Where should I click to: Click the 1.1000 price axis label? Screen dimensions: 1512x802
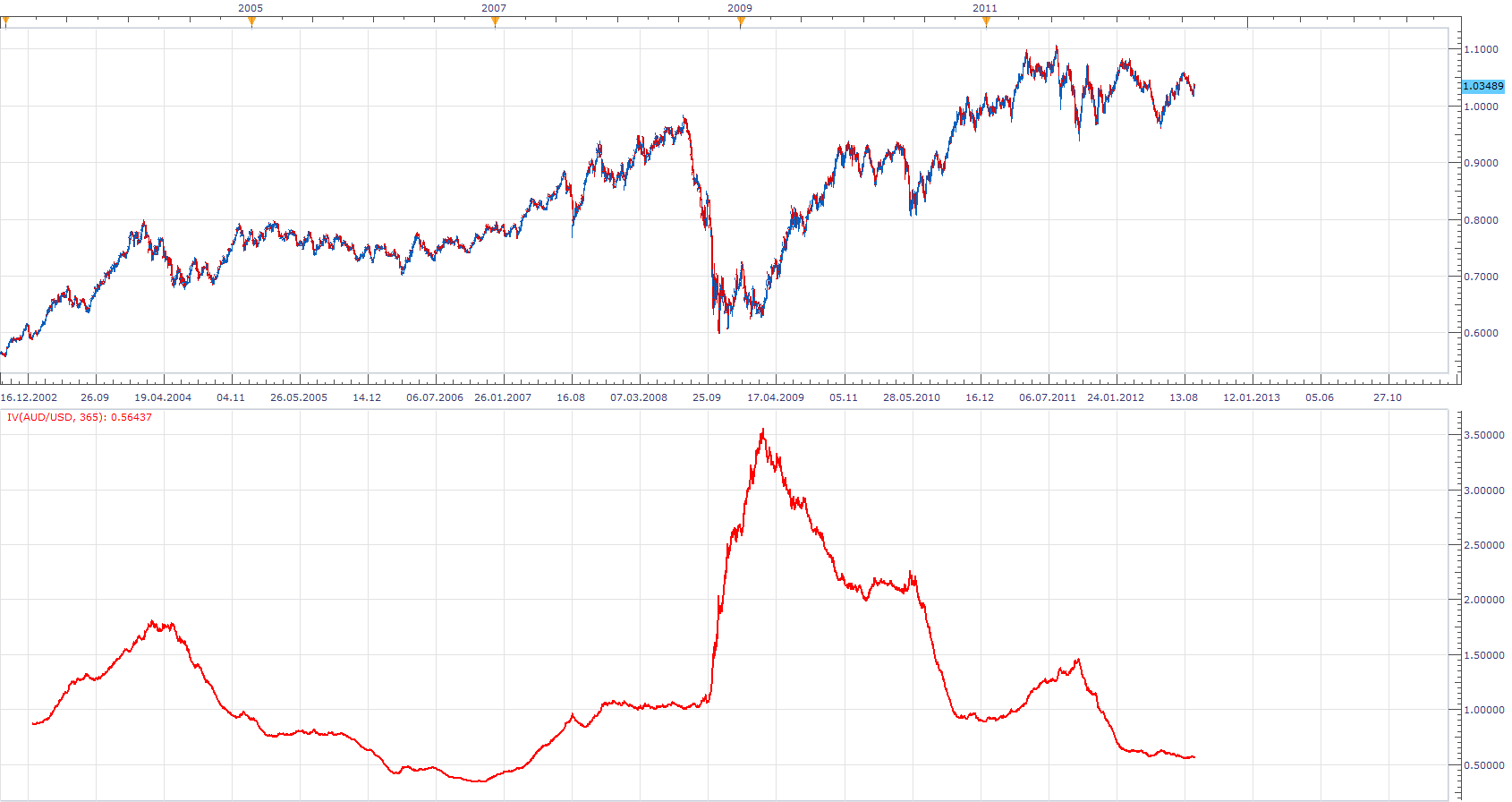[x=1481, y=49]
